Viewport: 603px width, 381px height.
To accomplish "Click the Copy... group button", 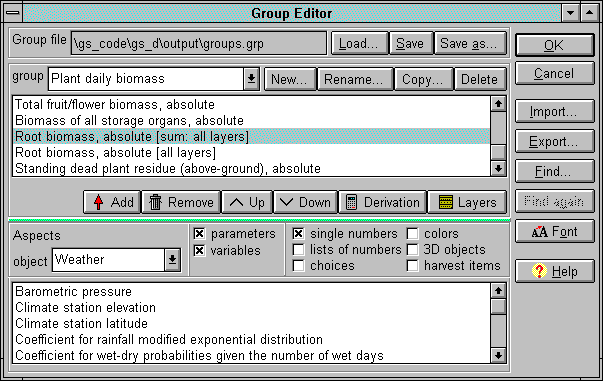I will 423,79.
